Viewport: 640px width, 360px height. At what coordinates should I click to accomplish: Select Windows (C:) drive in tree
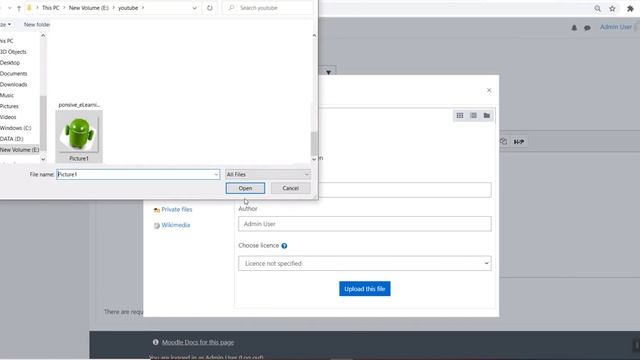click(x=16, y=128)
